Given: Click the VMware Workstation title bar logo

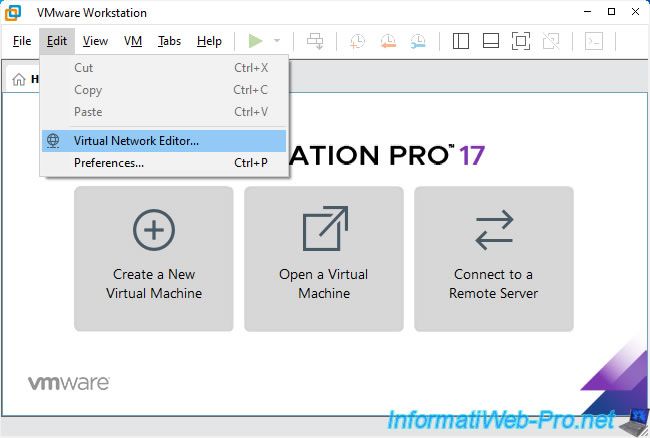Looking at the screenshot, I should pyautogui.click(x=12, y=12).
